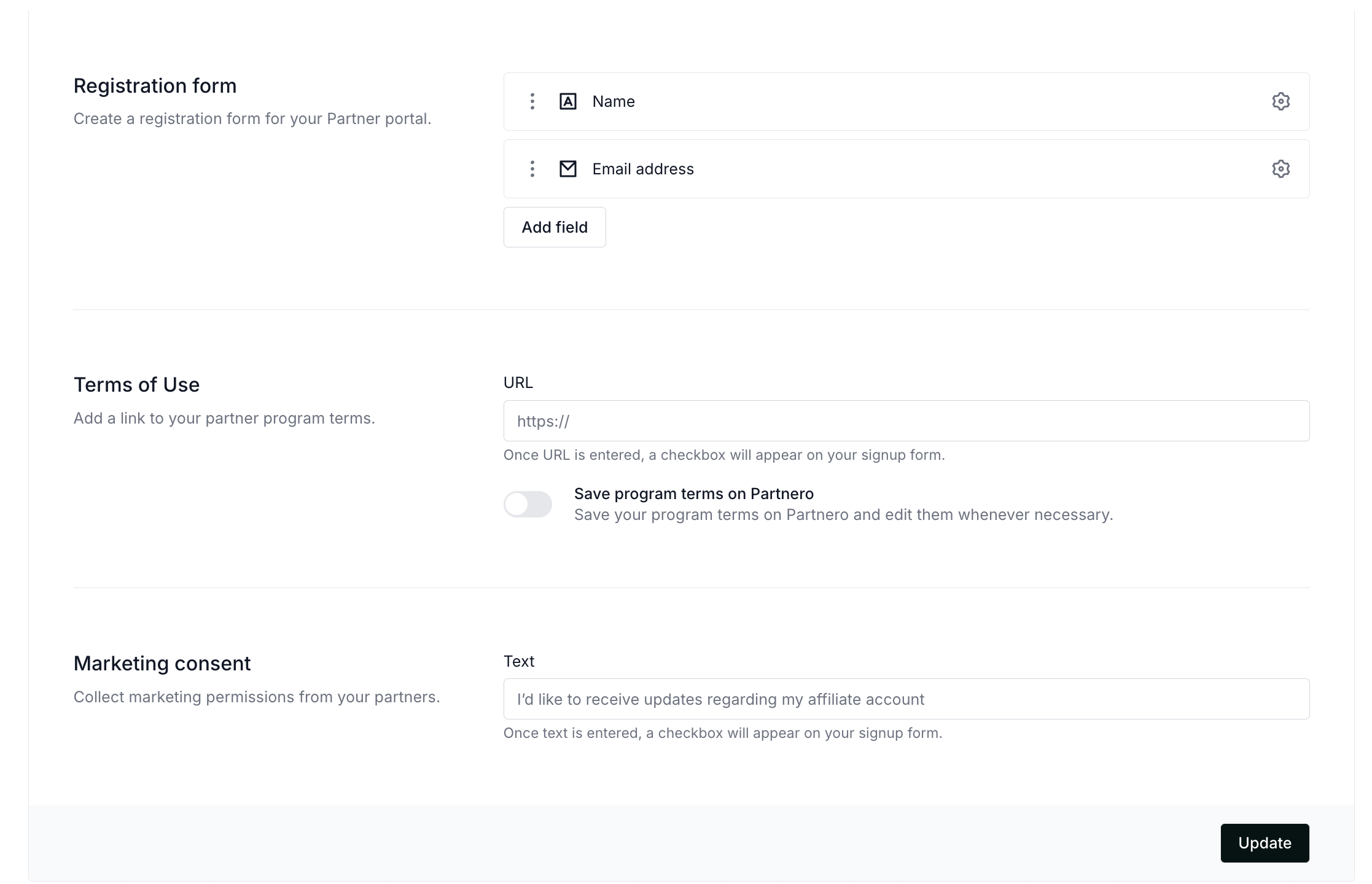Click the Registration form heading
This screenshot has height=884, width=1372.
click(155, 85)
